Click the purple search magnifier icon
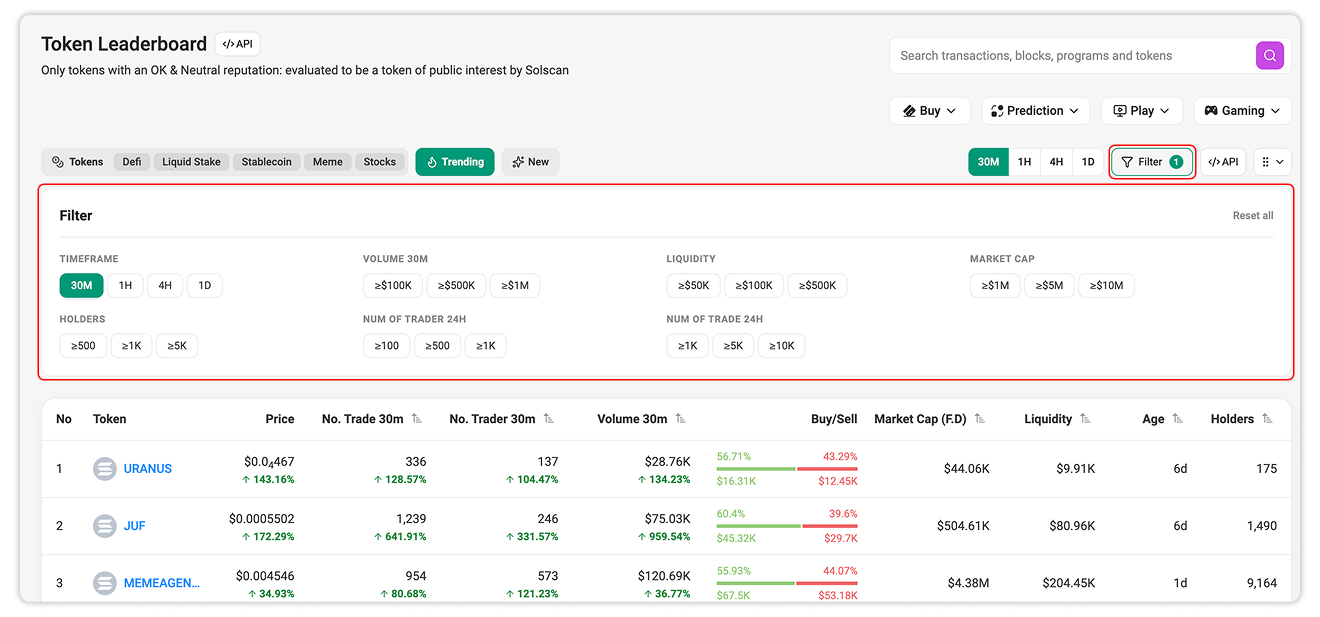 point(1269,56)
